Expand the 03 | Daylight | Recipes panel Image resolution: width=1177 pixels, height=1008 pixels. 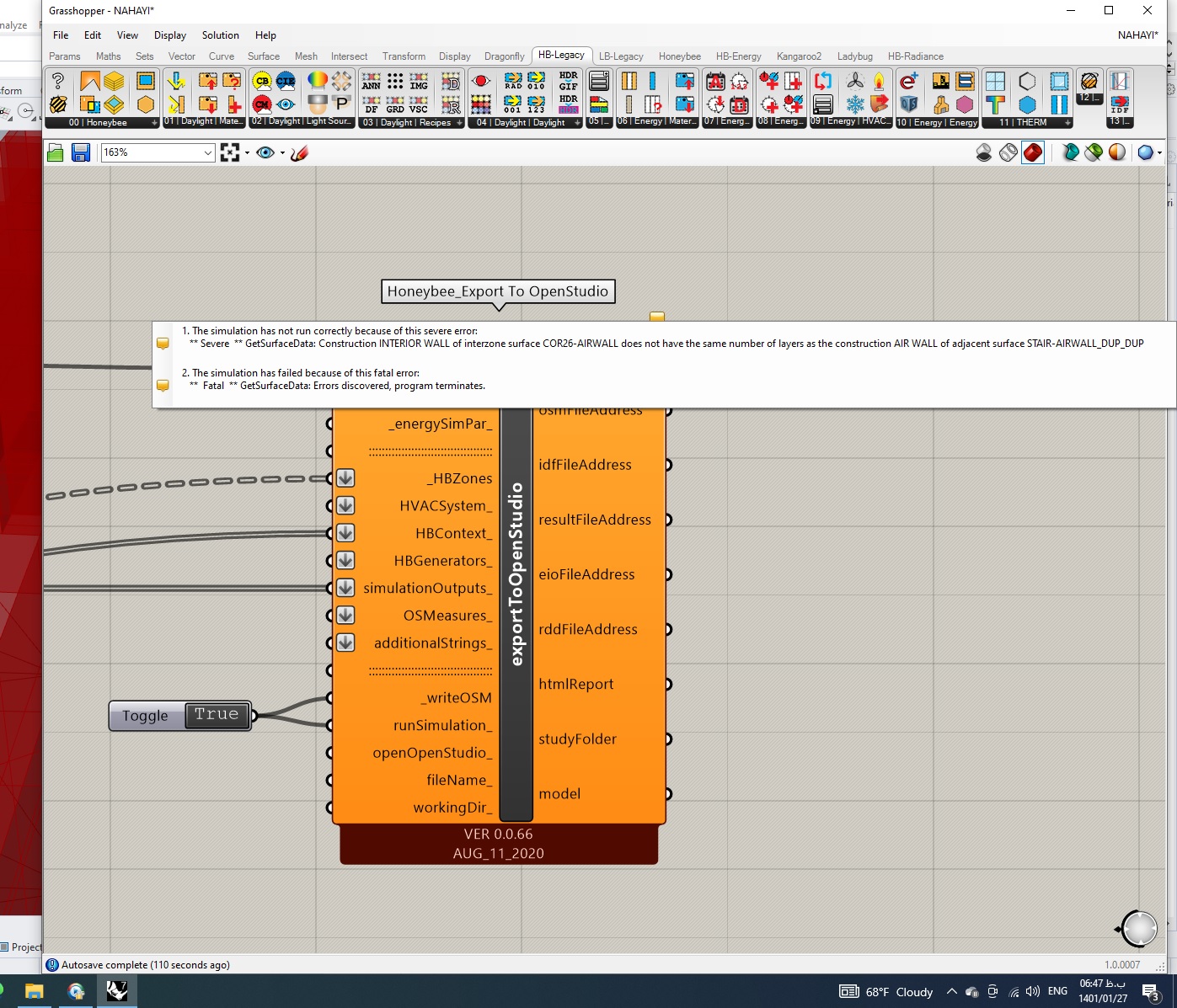459,123
